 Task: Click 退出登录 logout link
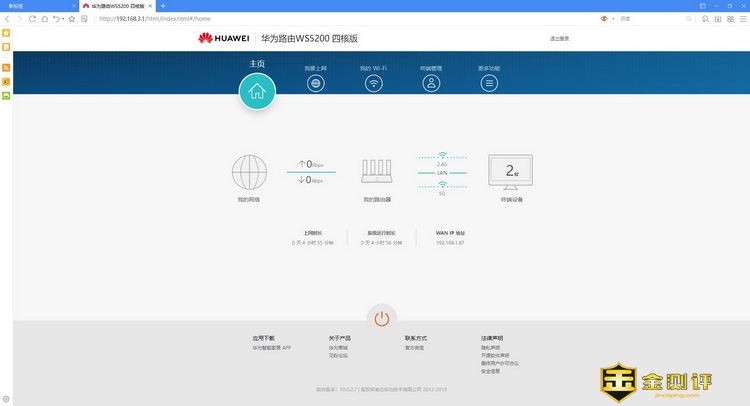tap(559, 38)
